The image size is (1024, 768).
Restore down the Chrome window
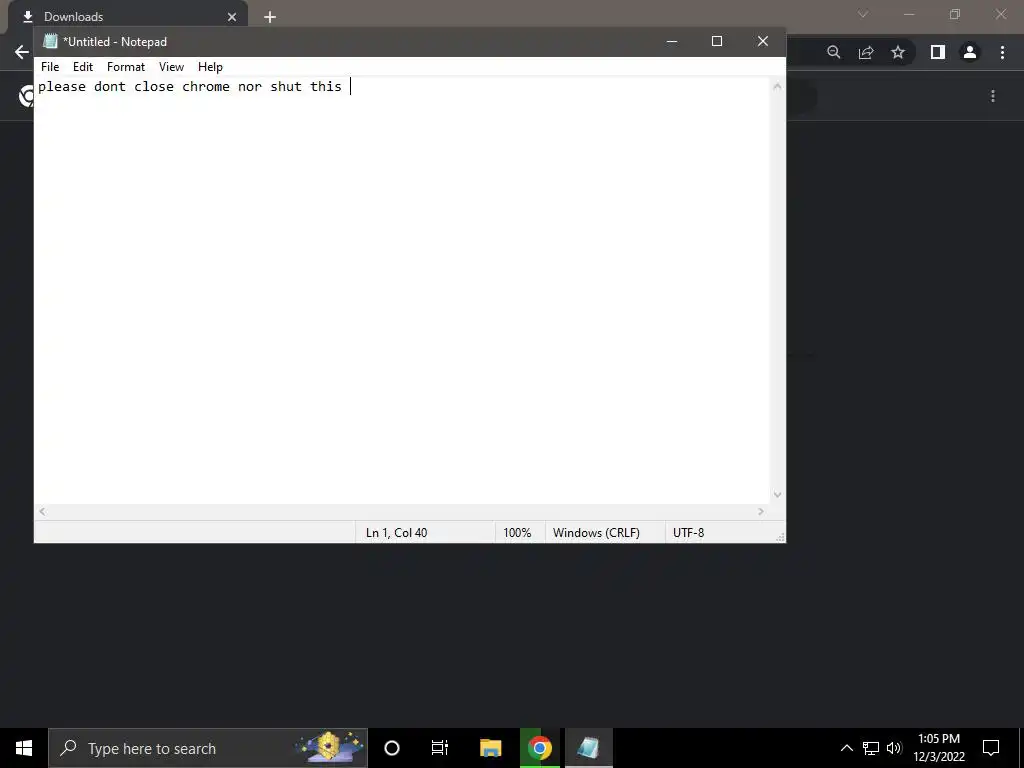[955, 14]
